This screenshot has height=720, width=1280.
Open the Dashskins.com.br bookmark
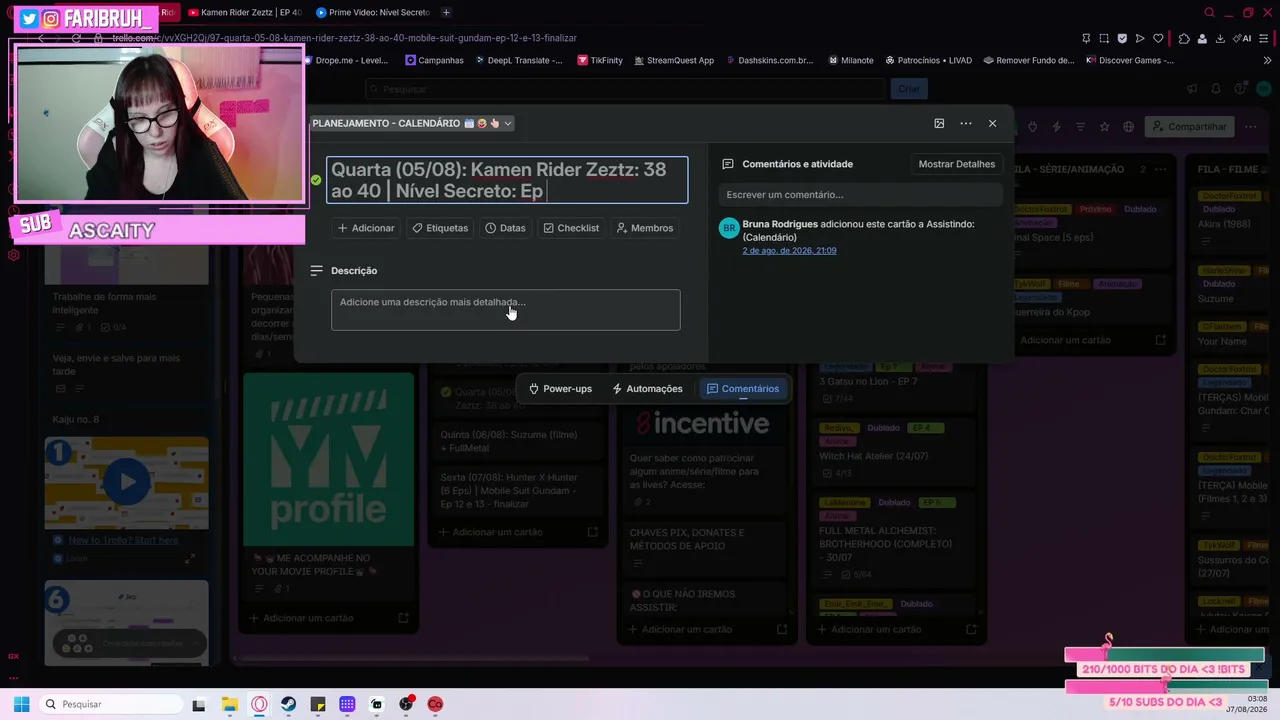(768, 60)
